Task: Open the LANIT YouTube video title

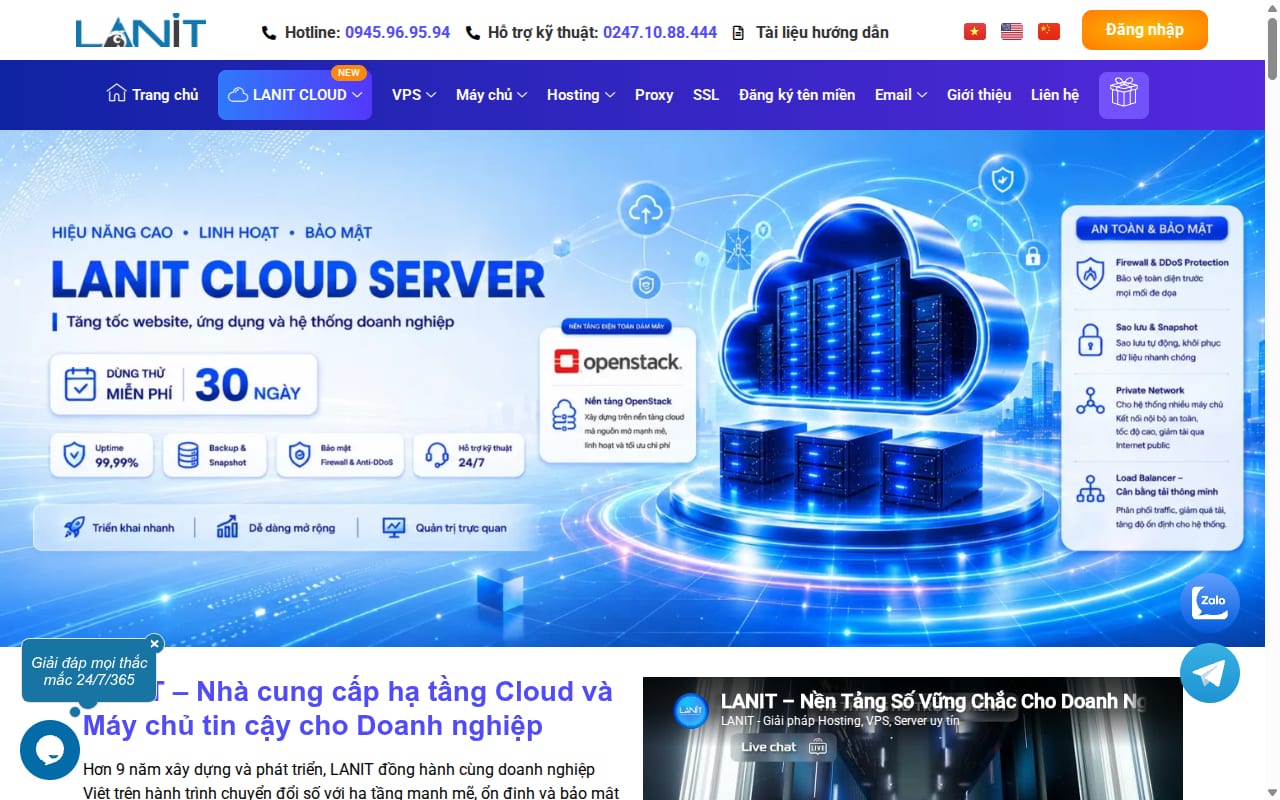Action: 933,701
